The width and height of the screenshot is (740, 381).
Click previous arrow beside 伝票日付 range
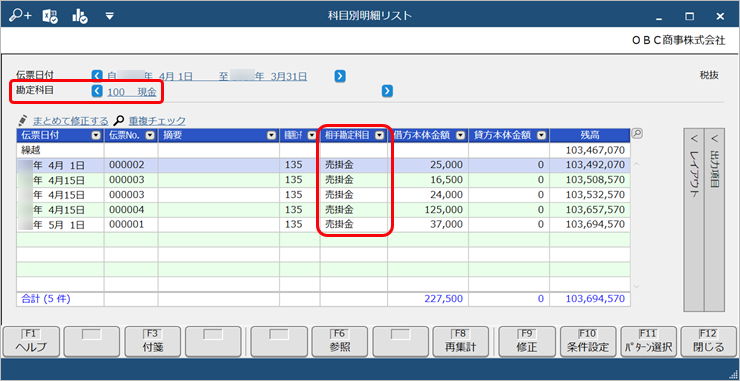point(97,76)
